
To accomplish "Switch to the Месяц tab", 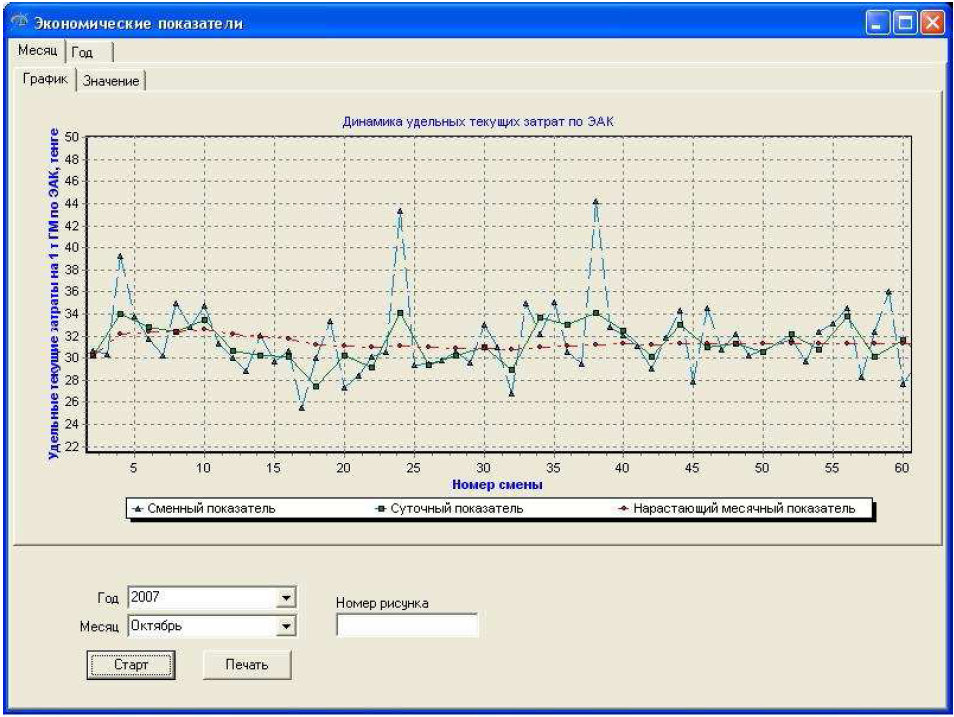I will [x=38, y=51].
